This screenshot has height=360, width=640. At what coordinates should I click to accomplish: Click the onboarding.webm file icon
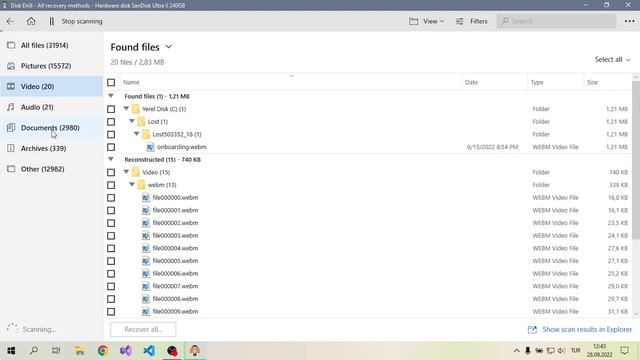pos(150,147)
